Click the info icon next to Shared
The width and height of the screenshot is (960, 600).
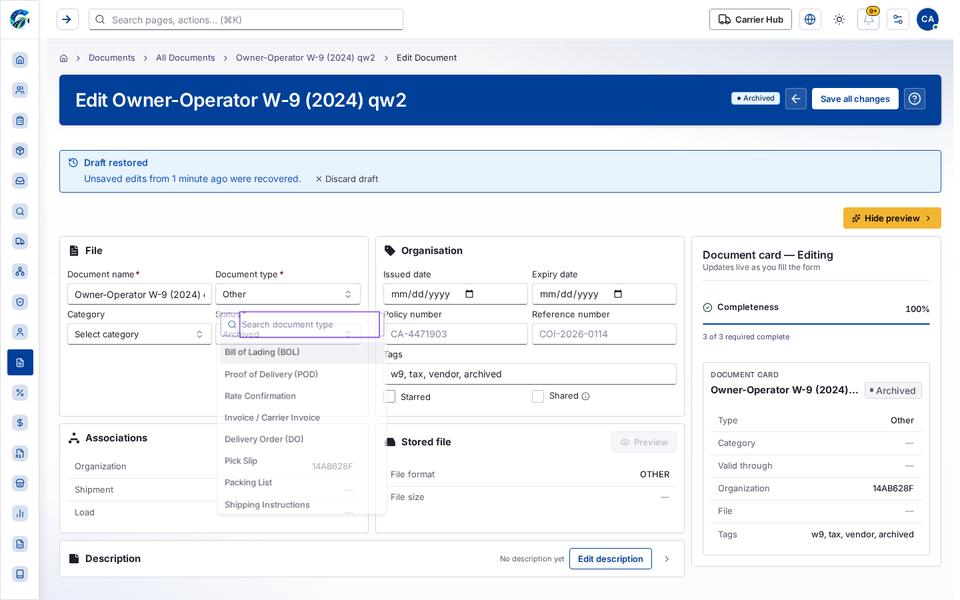586,396
